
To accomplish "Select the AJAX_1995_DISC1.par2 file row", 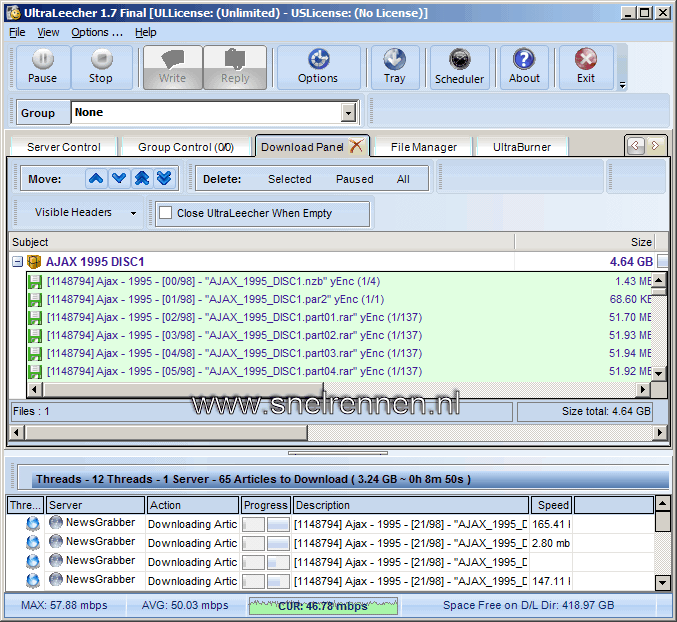I will 339,300.
